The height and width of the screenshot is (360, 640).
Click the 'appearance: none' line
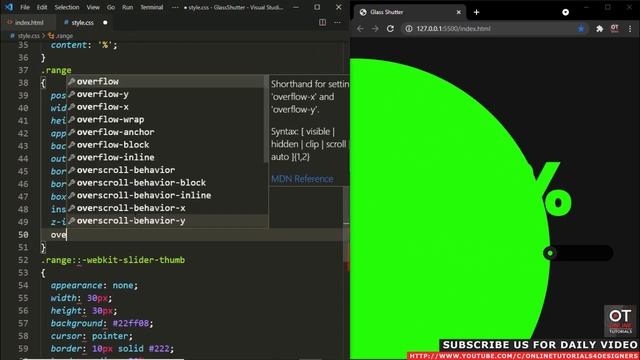pyautogui.click(x=94, y=285)
